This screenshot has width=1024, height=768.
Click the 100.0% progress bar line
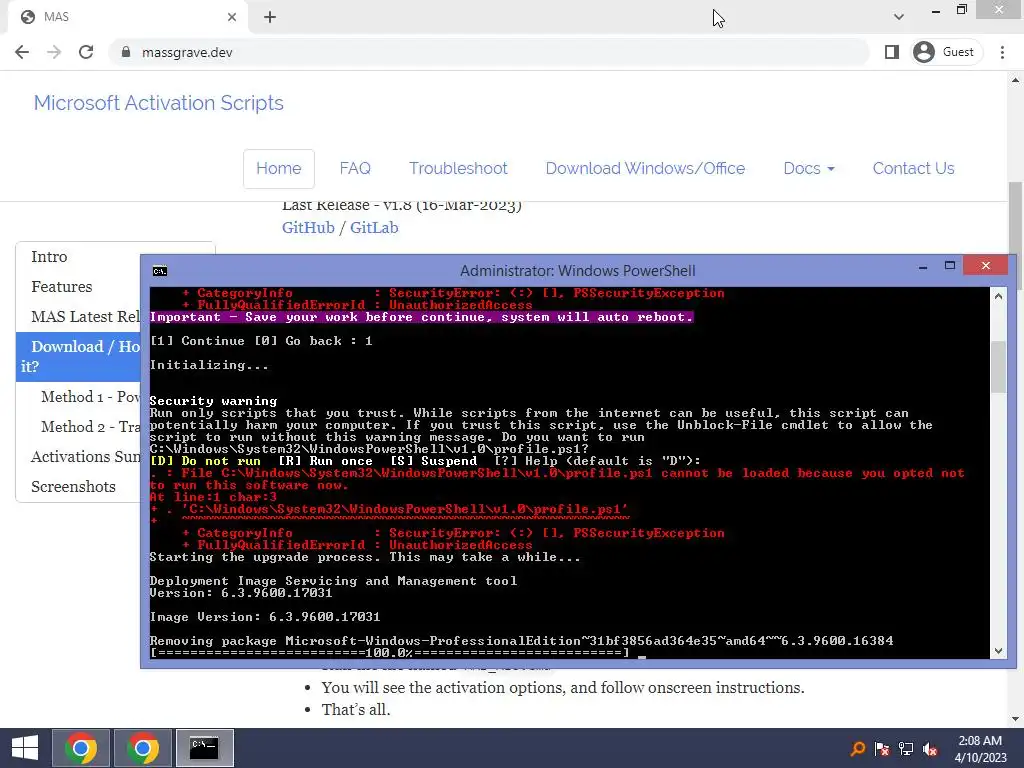pyautogui.click(x=389, y=652)
